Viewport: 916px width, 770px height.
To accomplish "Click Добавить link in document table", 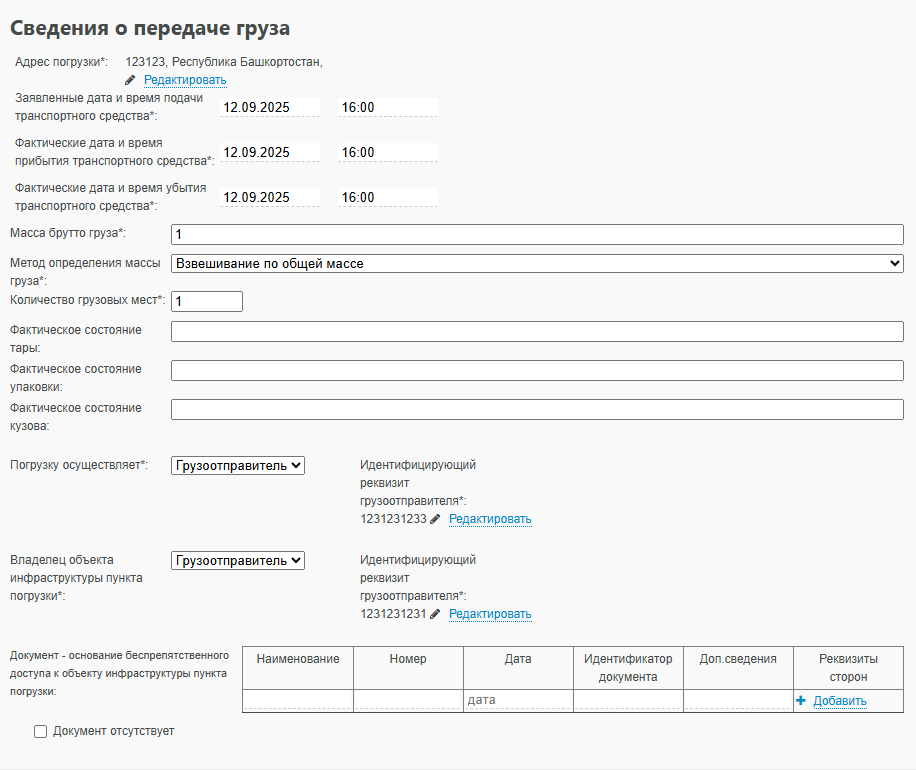I will pos(839,701).
